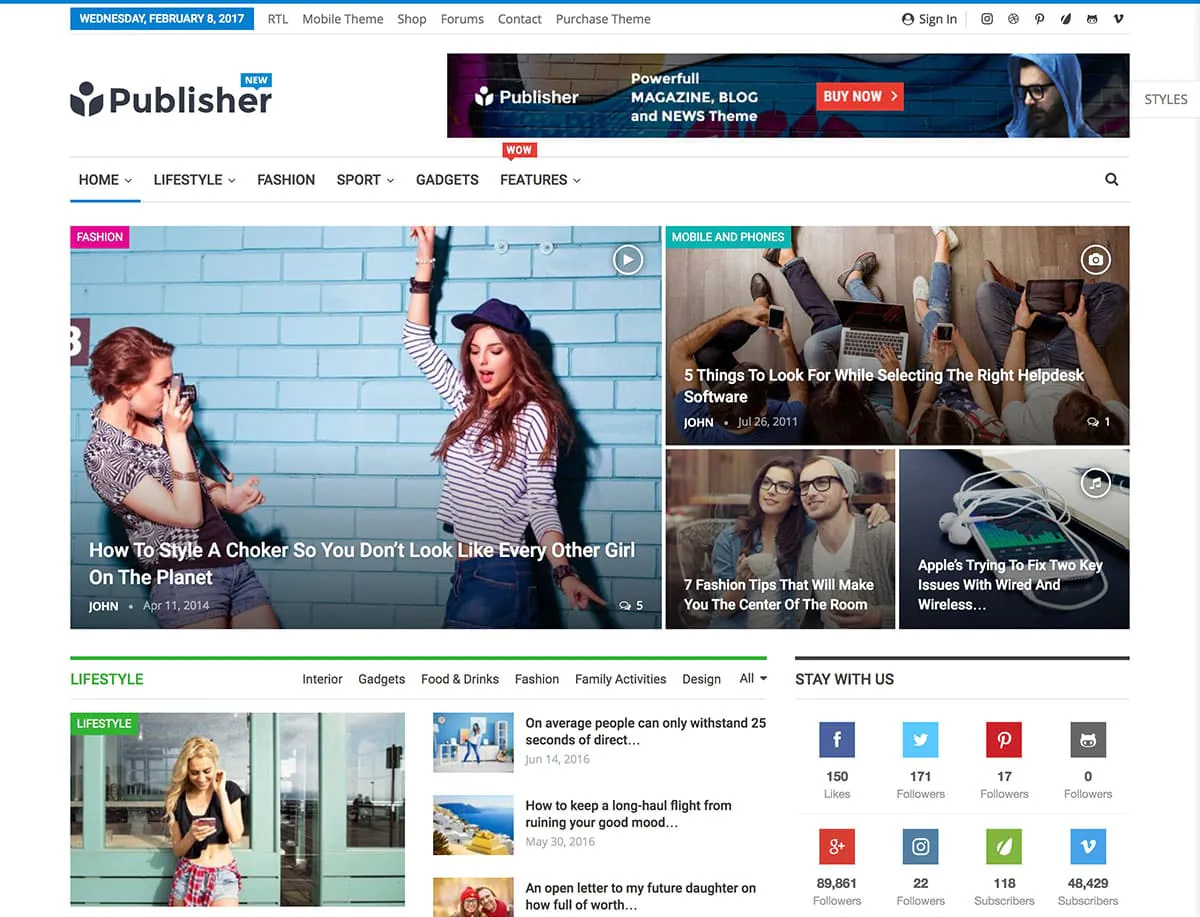Open the Helpdesk Software article headline
This screenshot has width=1200, height=917.
(x=884, y=386)
